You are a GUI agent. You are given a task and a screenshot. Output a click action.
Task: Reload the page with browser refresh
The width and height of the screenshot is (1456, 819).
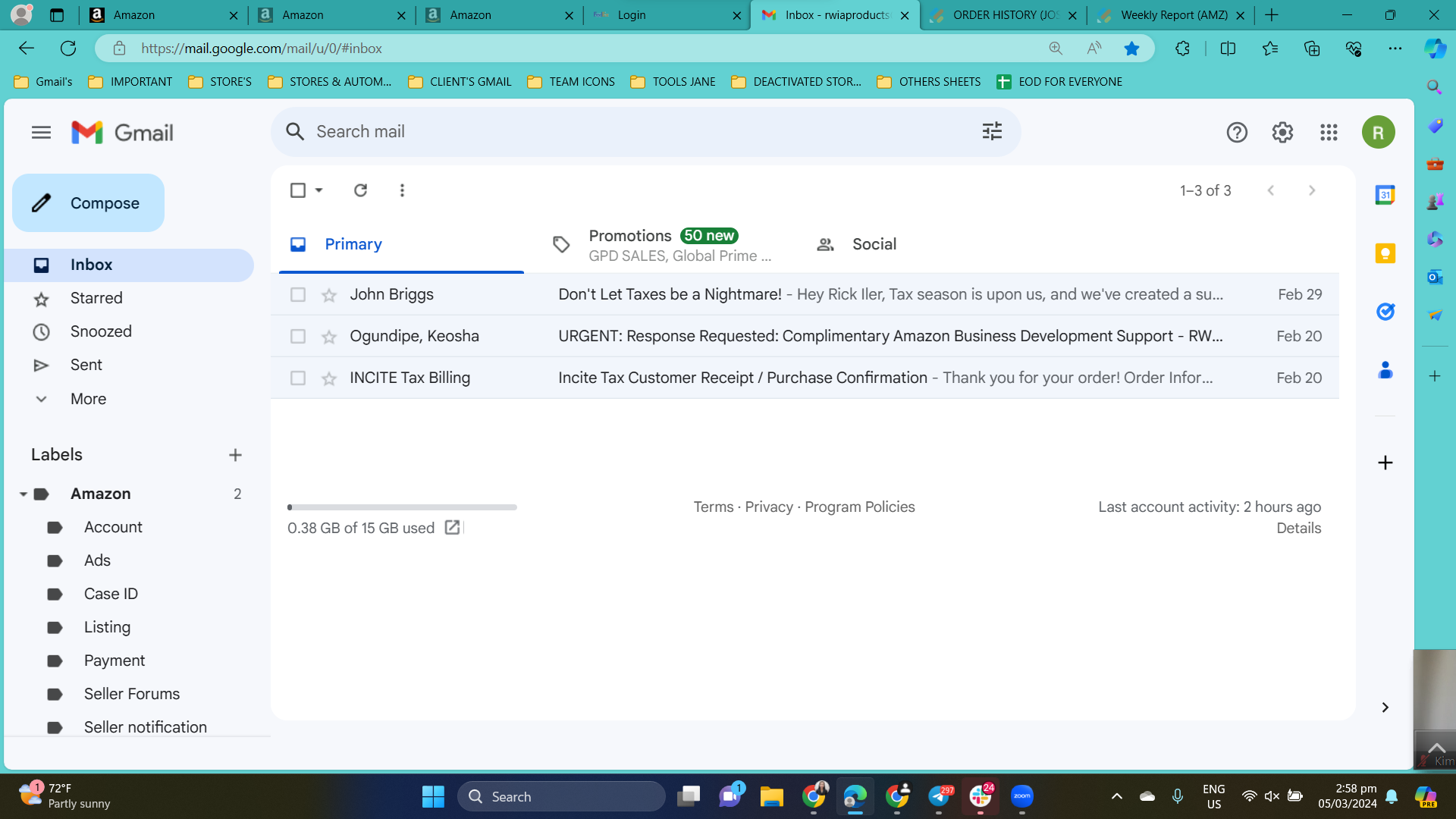68,49
